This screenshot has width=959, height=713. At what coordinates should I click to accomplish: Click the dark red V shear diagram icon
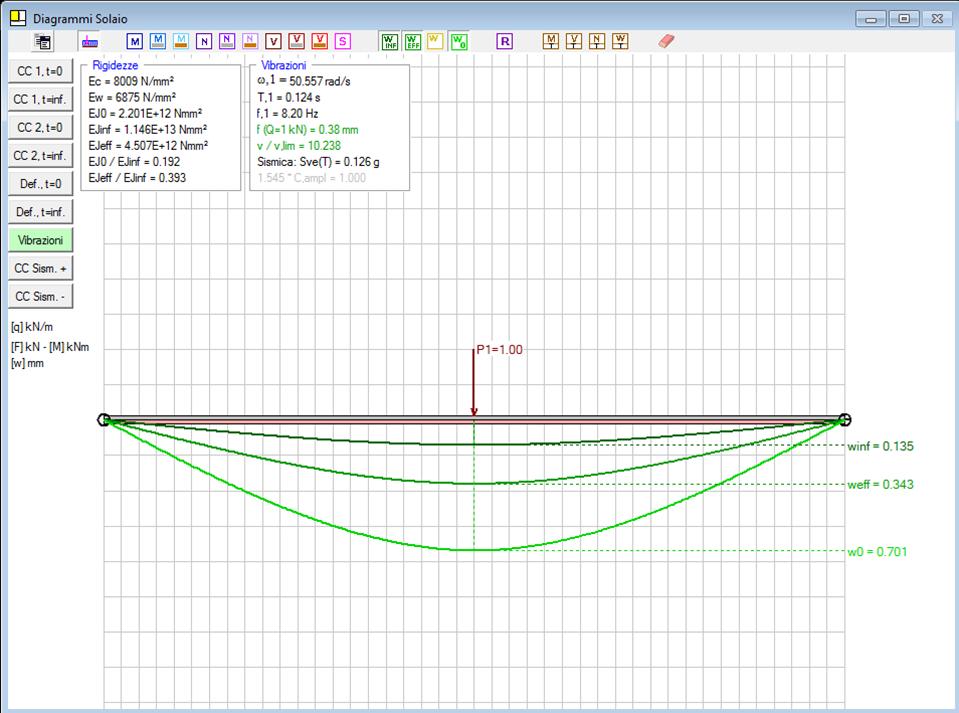pos(273,41)
